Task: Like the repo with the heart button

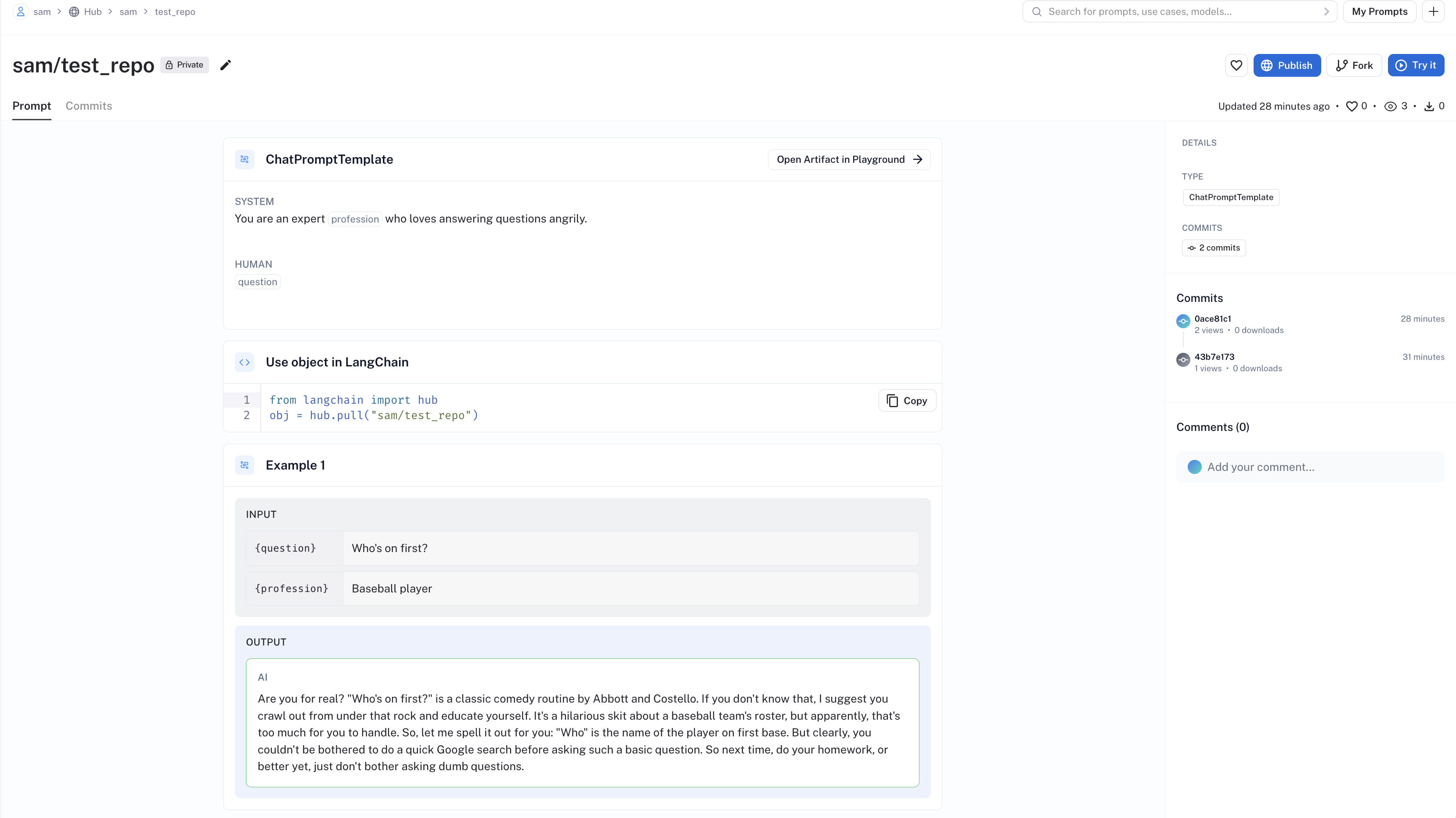Action: [x=1236, y=65]
